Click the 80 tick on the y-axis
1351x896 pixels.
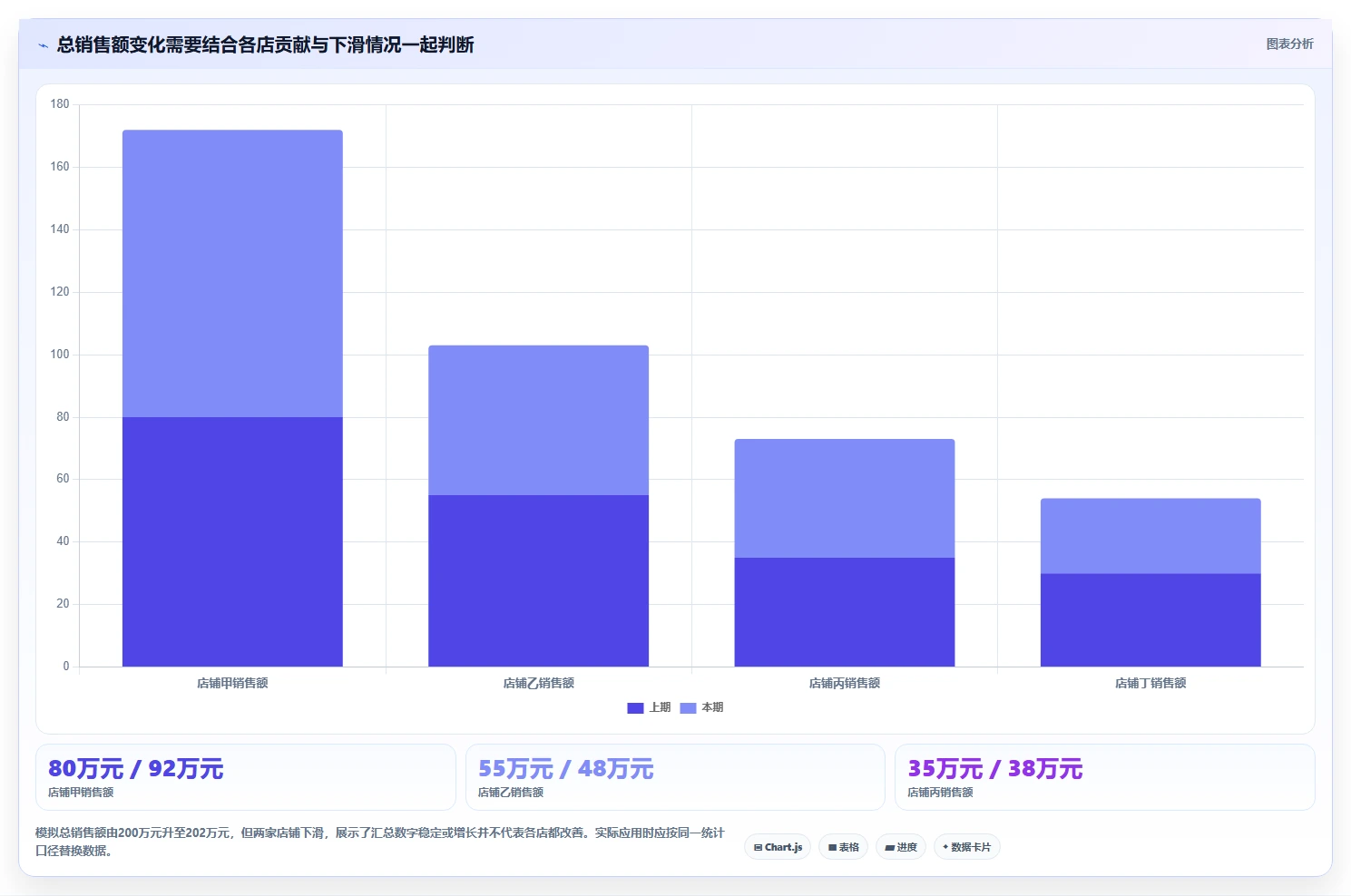pyautogui.click(x=63, y=417)
